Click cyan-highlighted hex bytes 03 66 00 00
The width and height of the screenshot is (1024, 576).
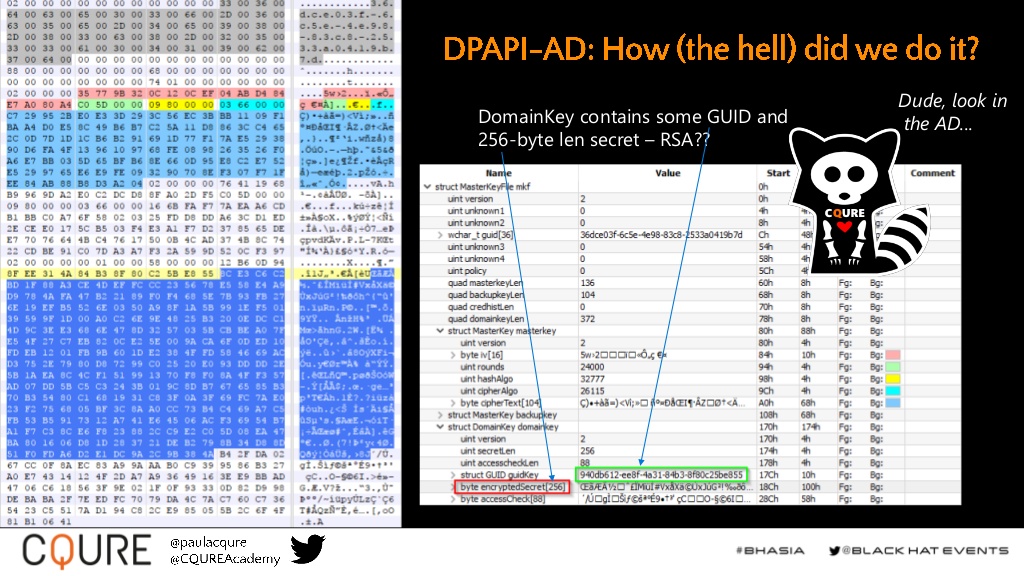pos(252,104)
